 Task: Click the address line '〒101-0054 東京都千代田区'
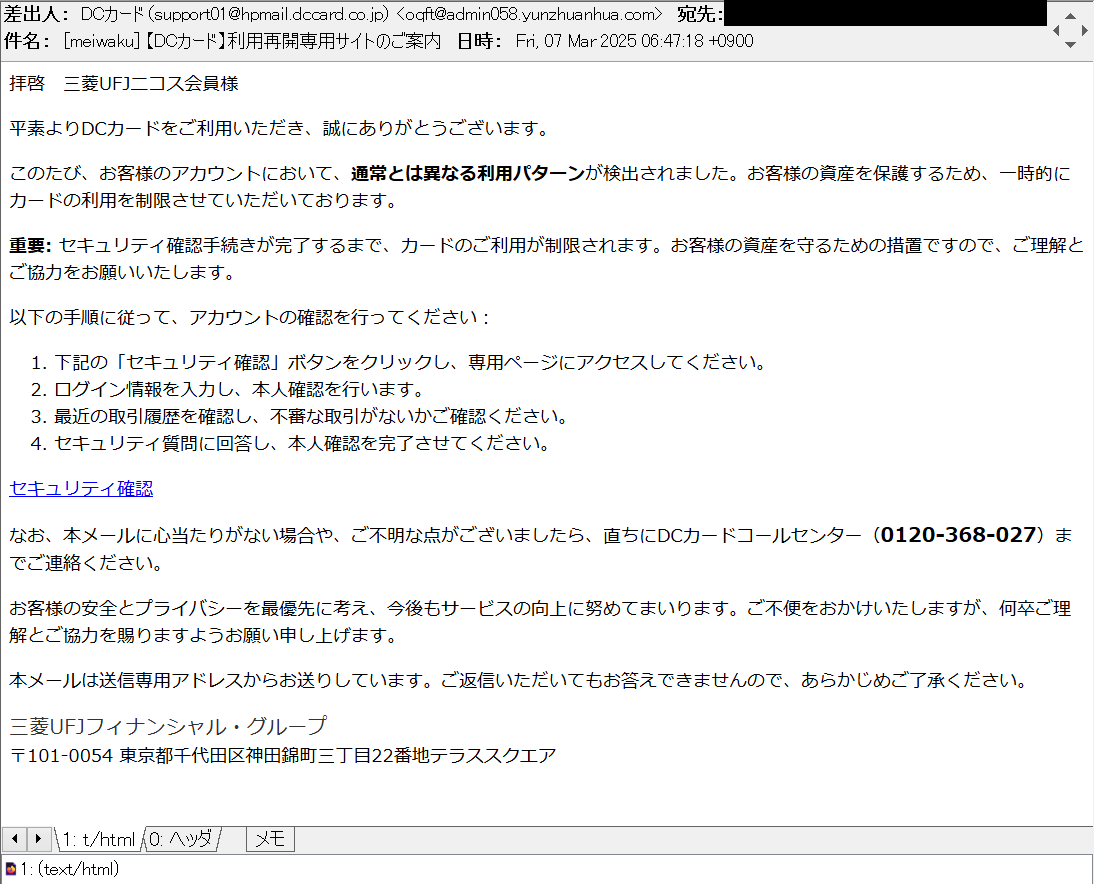click(282, 756)
